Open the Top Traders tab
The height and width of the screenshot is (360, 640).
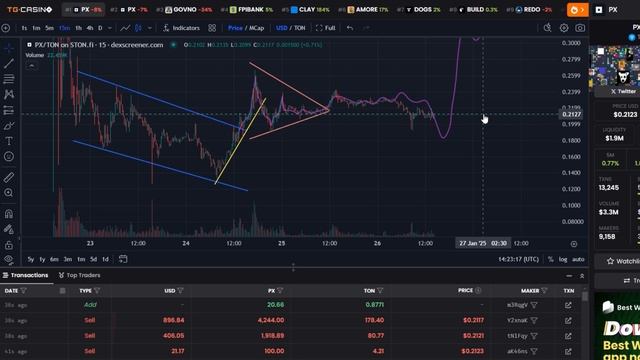80,276
